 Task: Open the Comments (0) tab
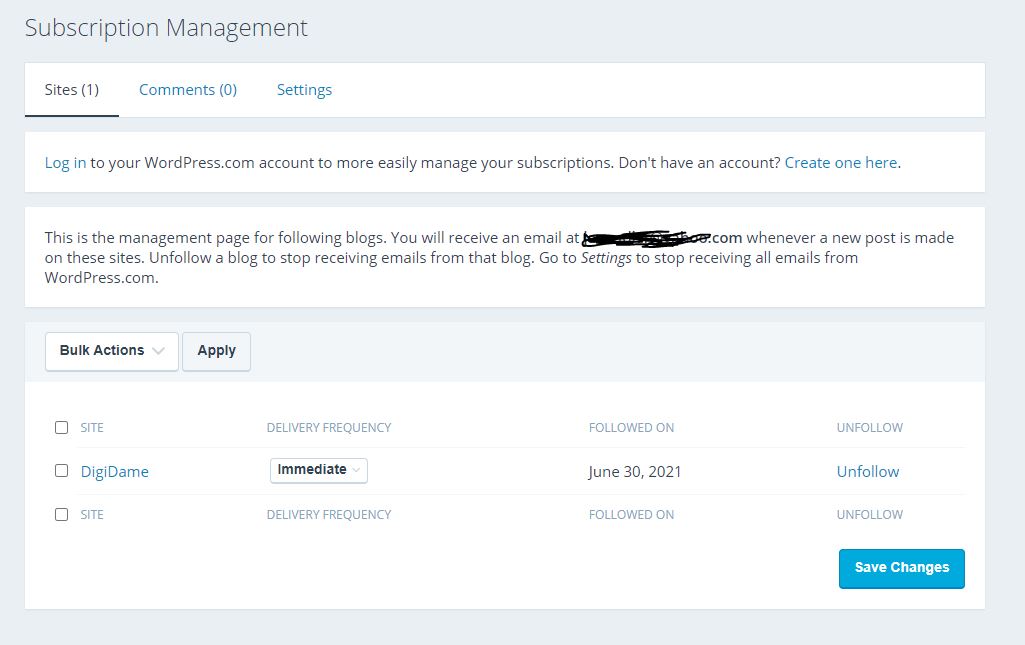[188, 90]
